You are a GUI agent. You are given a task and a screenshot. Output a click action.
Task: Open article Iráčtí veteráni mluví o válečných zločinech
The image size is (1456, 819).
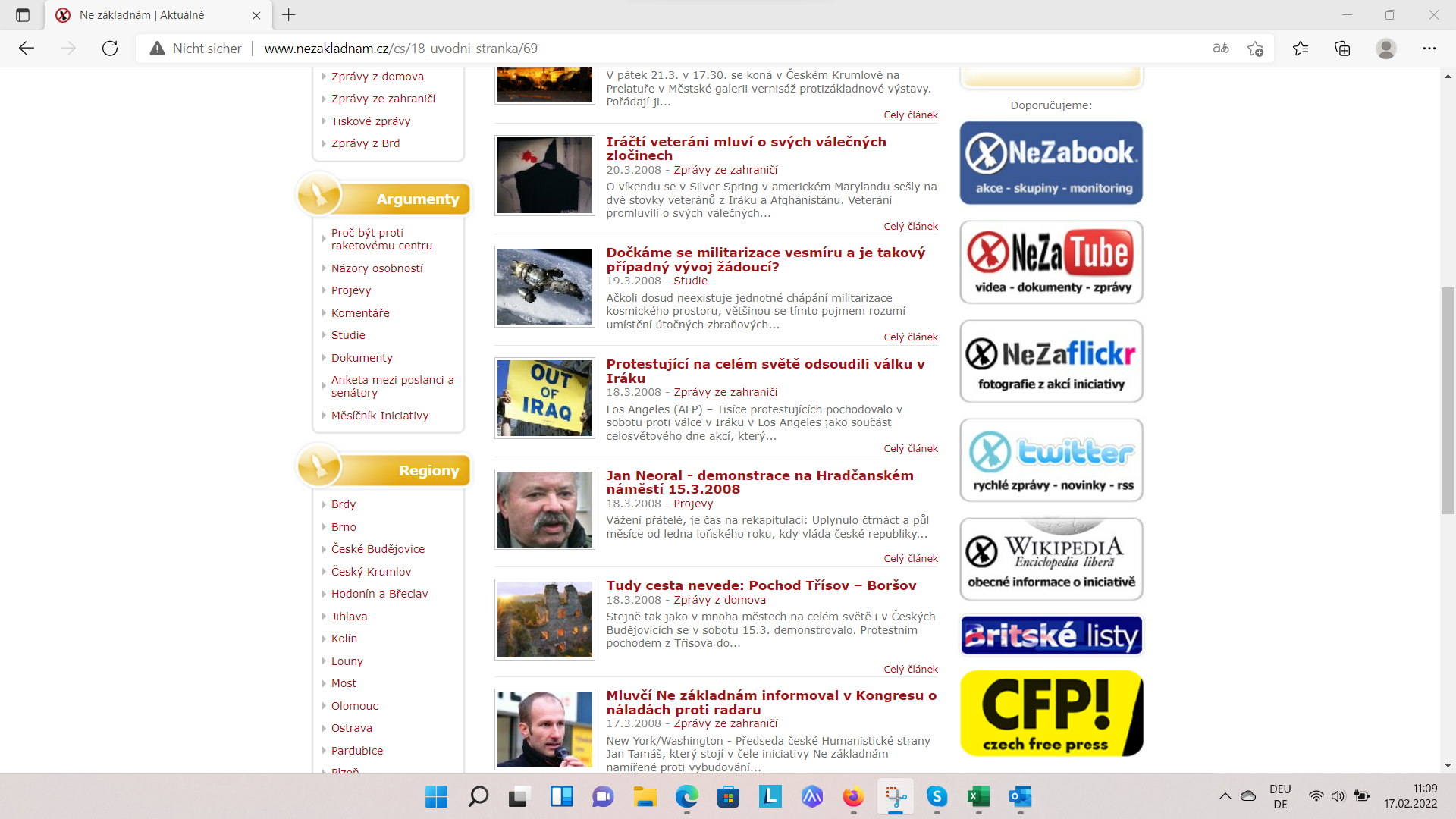(746, 149)
